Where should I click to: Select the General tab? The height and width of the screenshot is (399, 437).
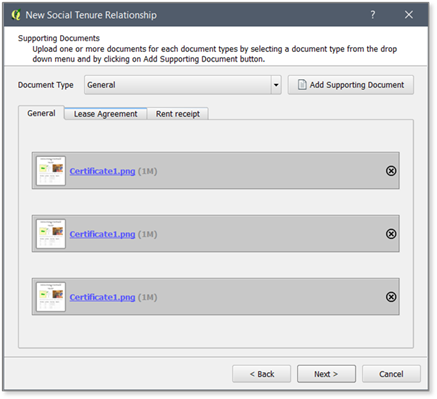click(x=41, y=113)
